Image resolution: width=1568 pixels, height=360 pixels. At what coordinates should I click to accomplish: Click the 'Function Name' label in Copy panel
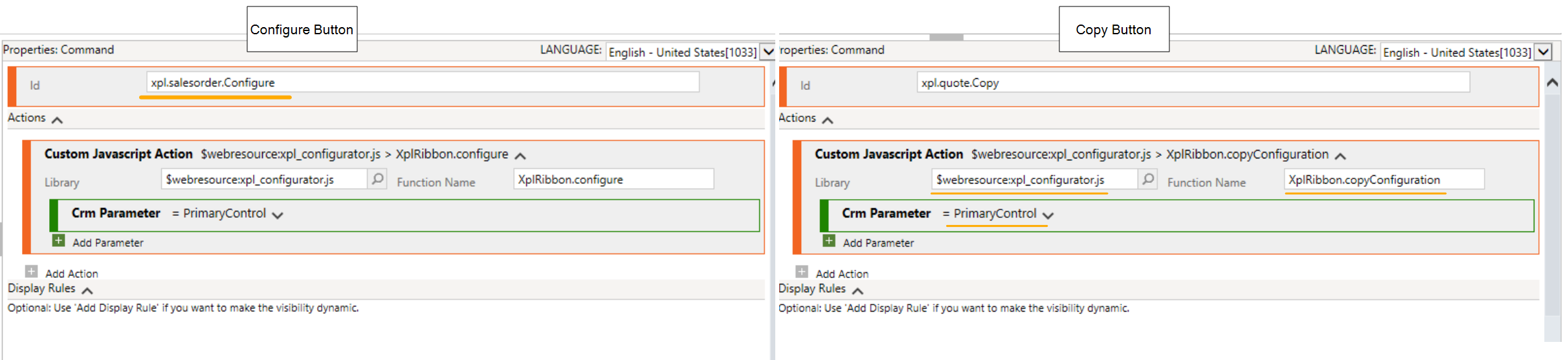1206,182
